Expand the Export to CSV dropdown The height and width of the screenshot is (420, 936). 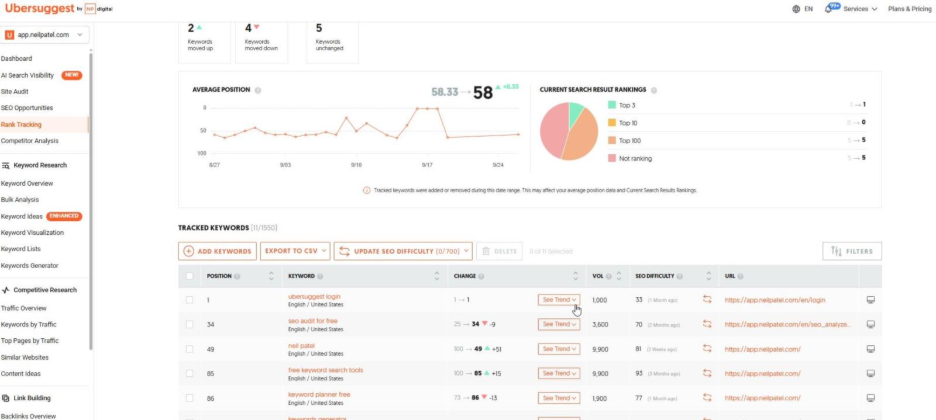tap(295, 251)
